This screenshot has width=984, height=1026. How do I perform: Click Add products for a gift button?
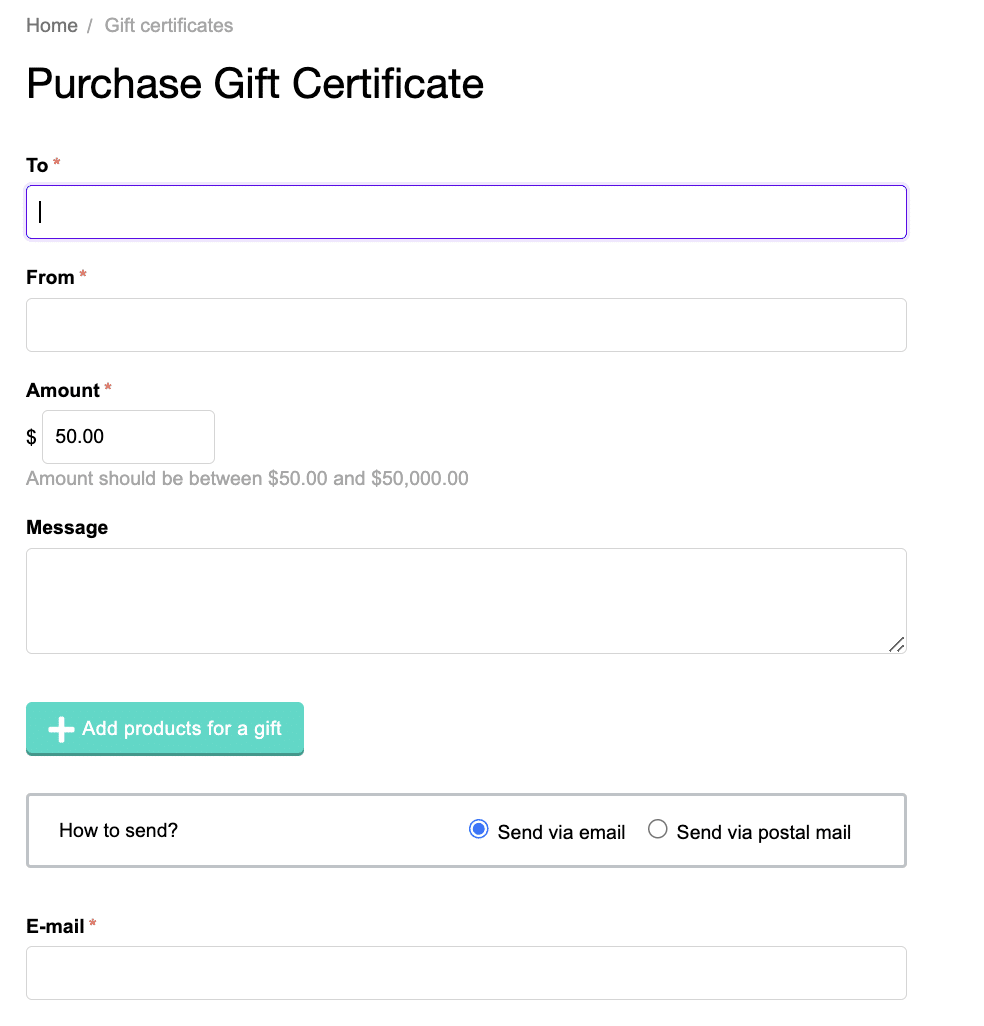[165, 728]
